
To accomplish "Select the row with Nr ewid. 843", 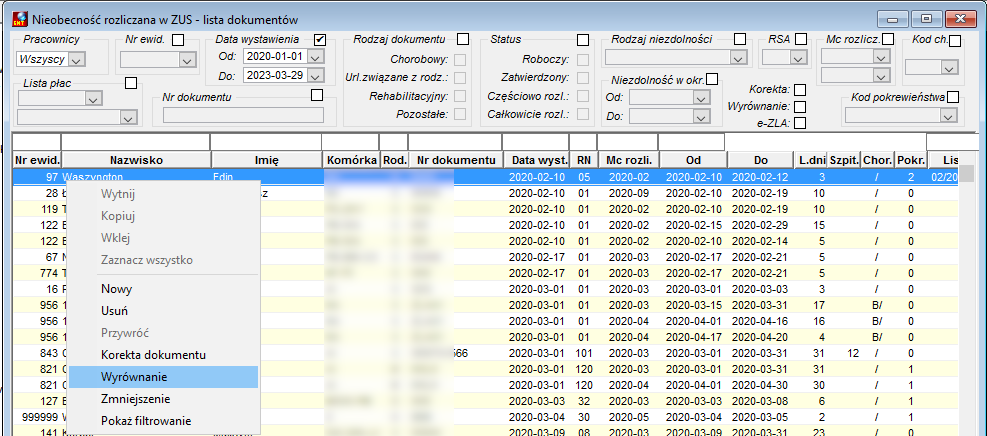I will pos(485,354).
